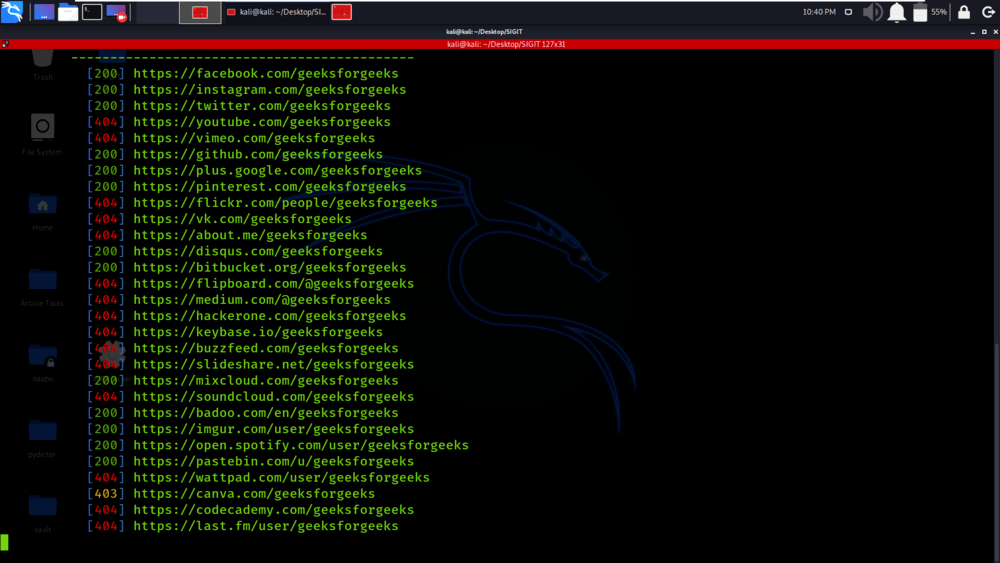Screen dimensions: 1000x563
Task: Open the File System desktop icon
Action: (42, 135)
